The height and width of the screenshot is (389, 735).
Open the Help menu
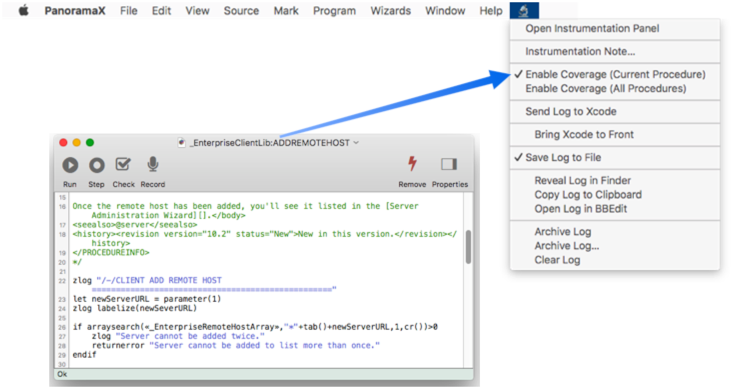click(x=491, y=11)
